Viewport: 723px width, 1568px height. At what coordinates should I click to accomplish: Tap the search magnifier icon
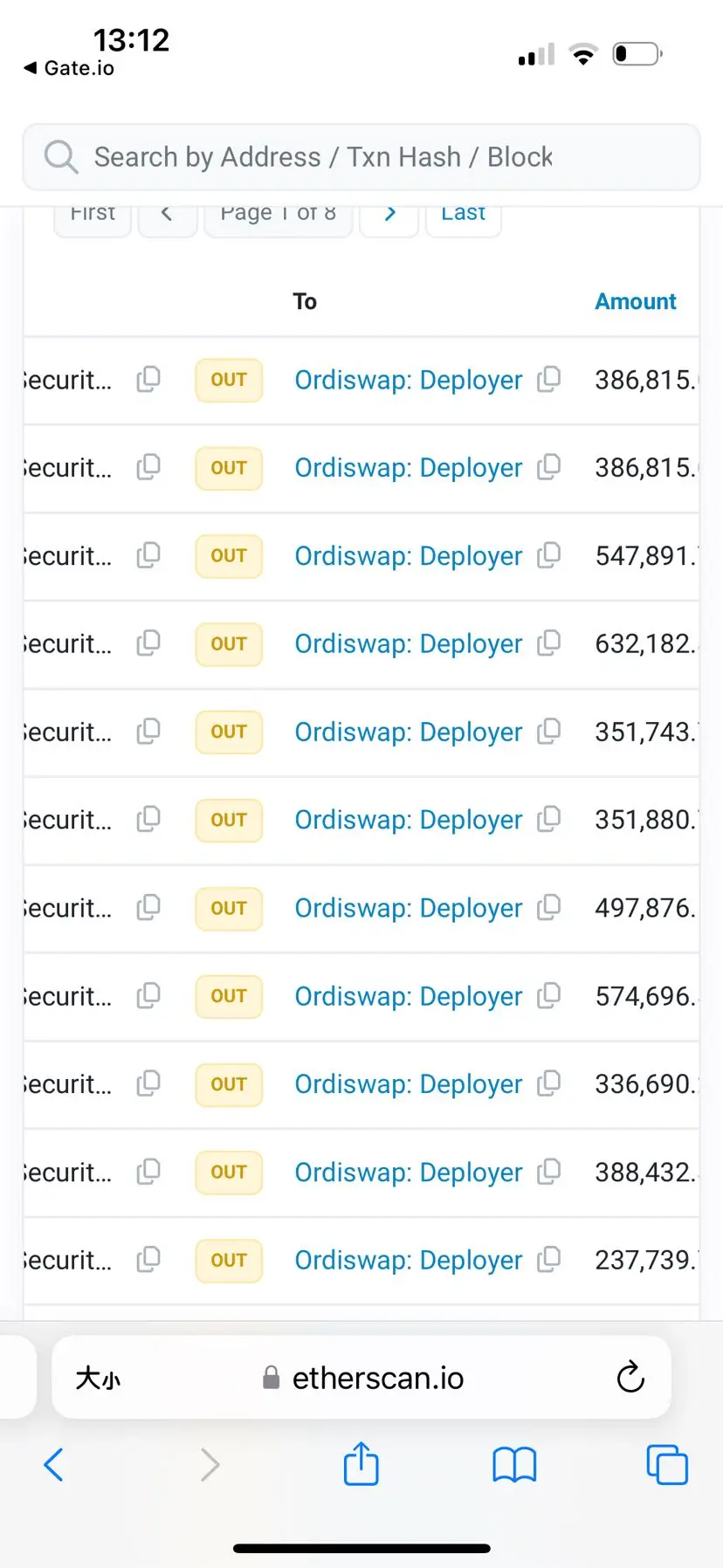(x=61, y=157)
